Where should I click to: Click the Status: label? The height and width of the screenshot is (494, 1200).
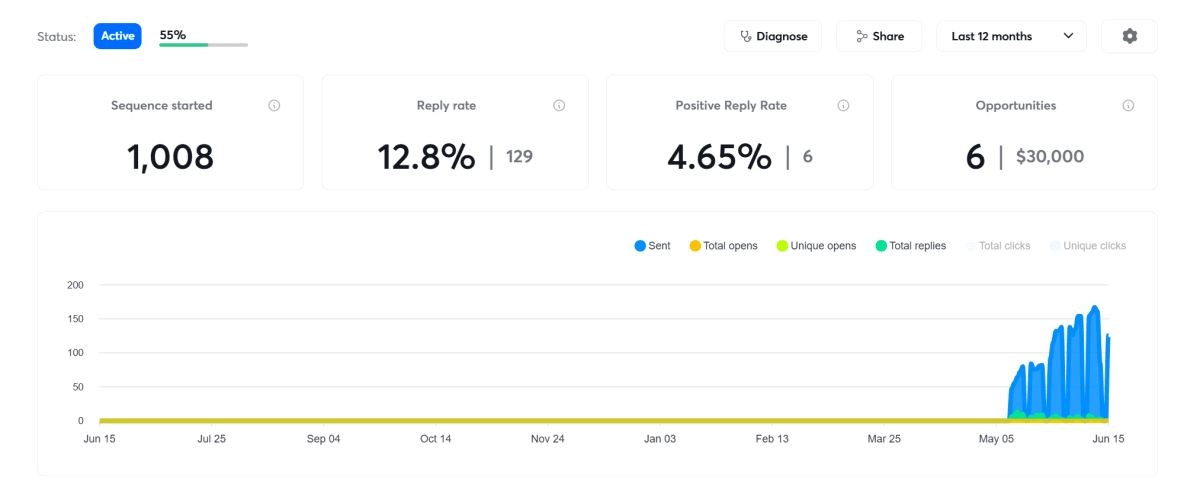pos(57,36)
